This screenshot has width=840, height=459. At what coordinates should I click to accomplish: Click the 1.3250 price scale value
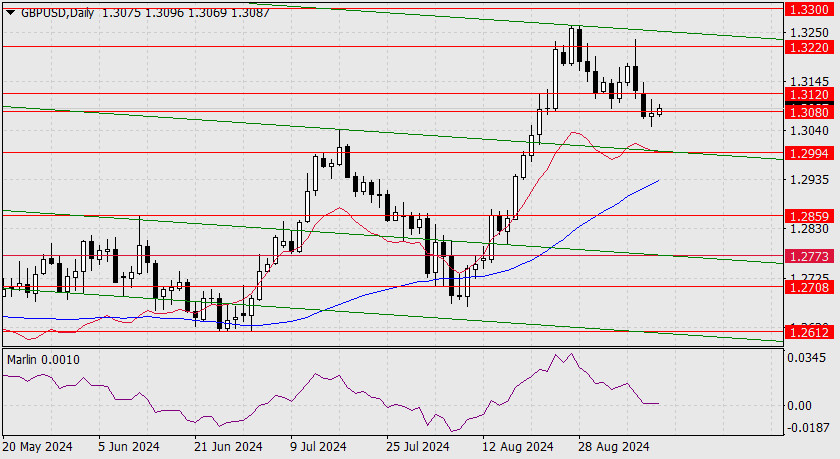(809, 33)
